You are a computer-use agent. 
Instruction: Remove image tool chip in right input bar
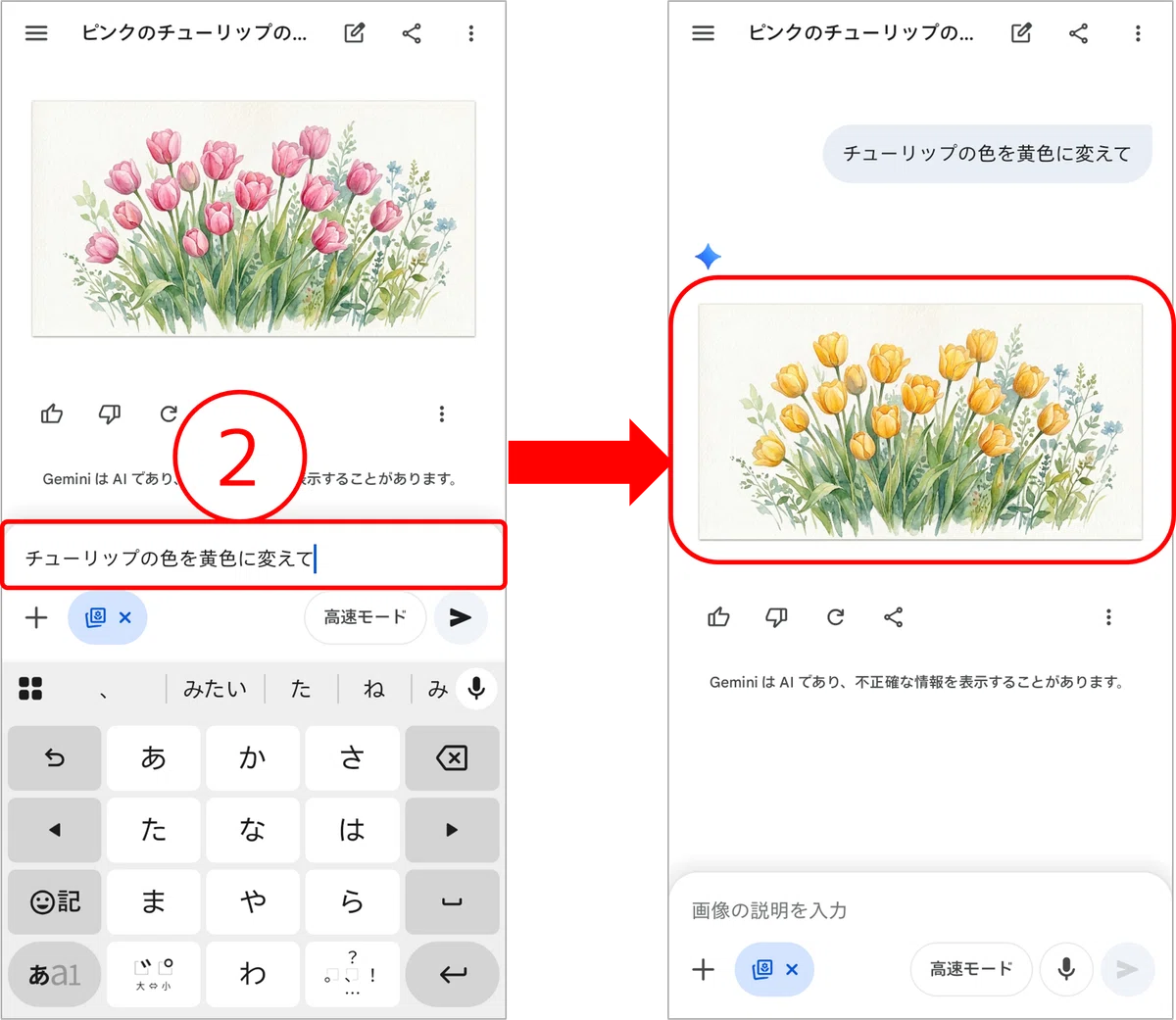click(x=792, y=969)
